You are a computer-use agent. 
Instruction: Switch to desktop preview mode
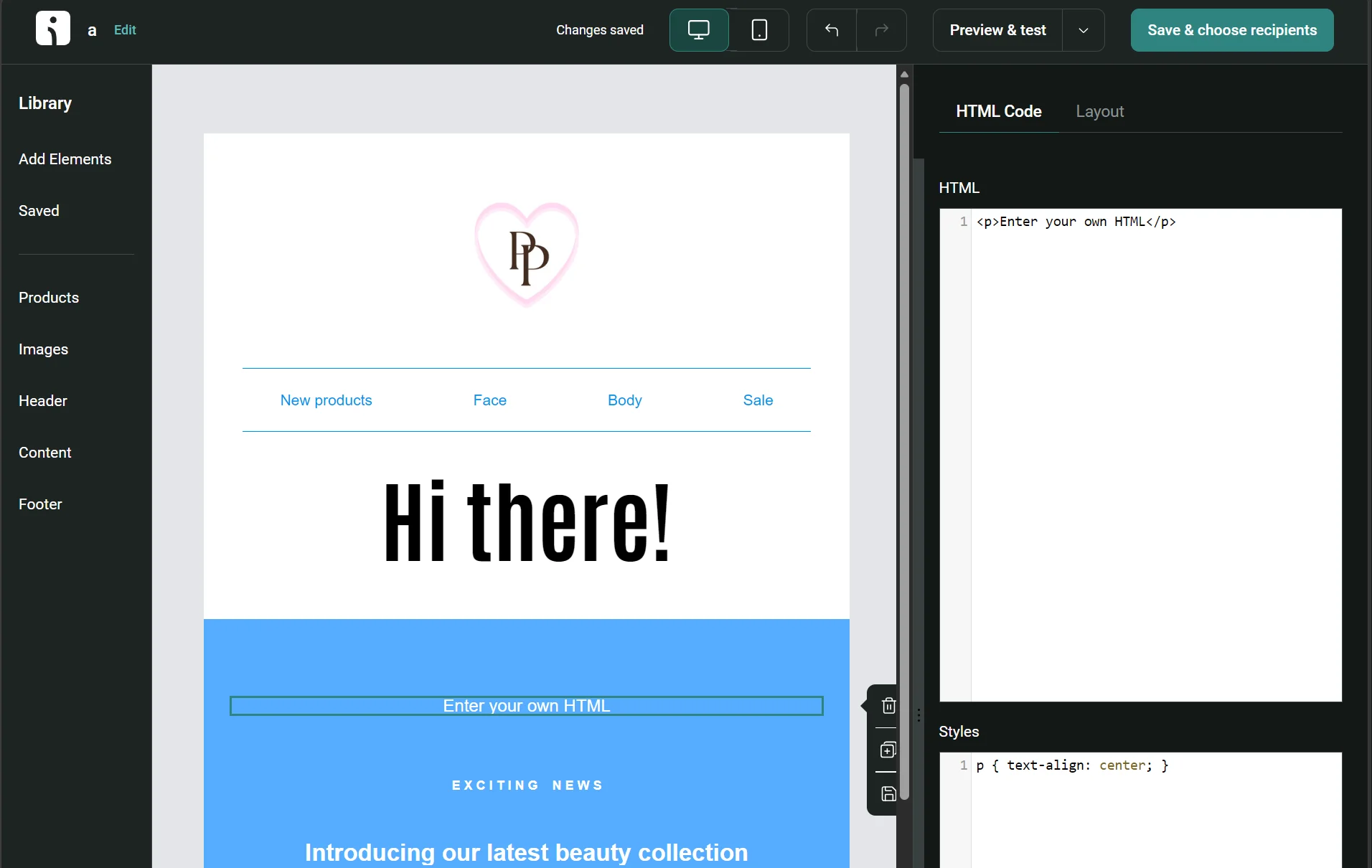[699, 30]
